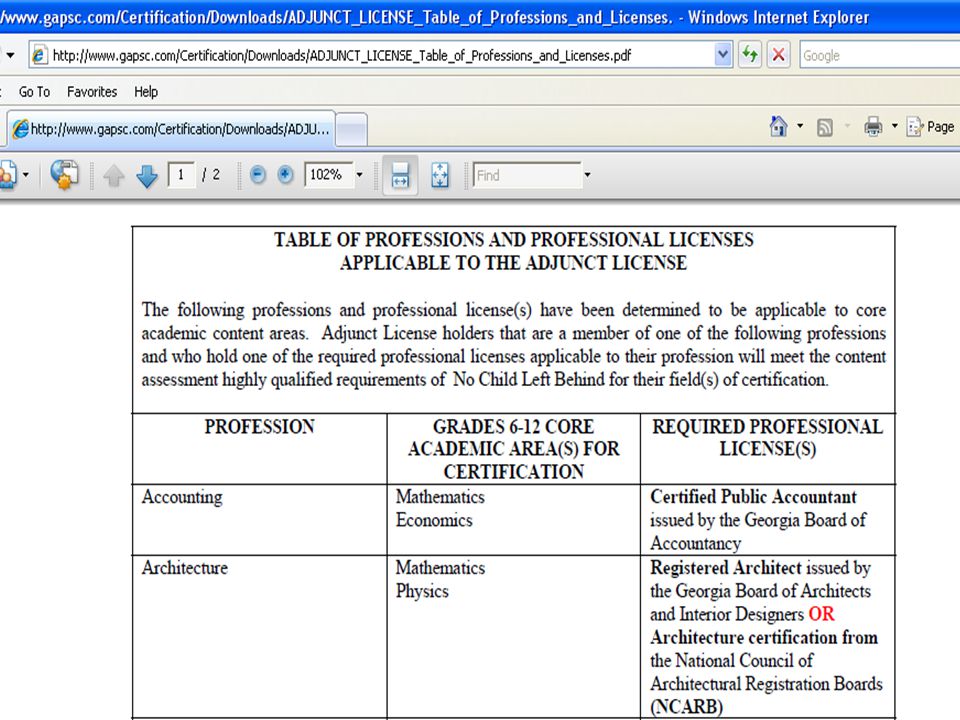Click the 102% zoom value field
This screenshot has height=720, width=960.
(329, 175)
